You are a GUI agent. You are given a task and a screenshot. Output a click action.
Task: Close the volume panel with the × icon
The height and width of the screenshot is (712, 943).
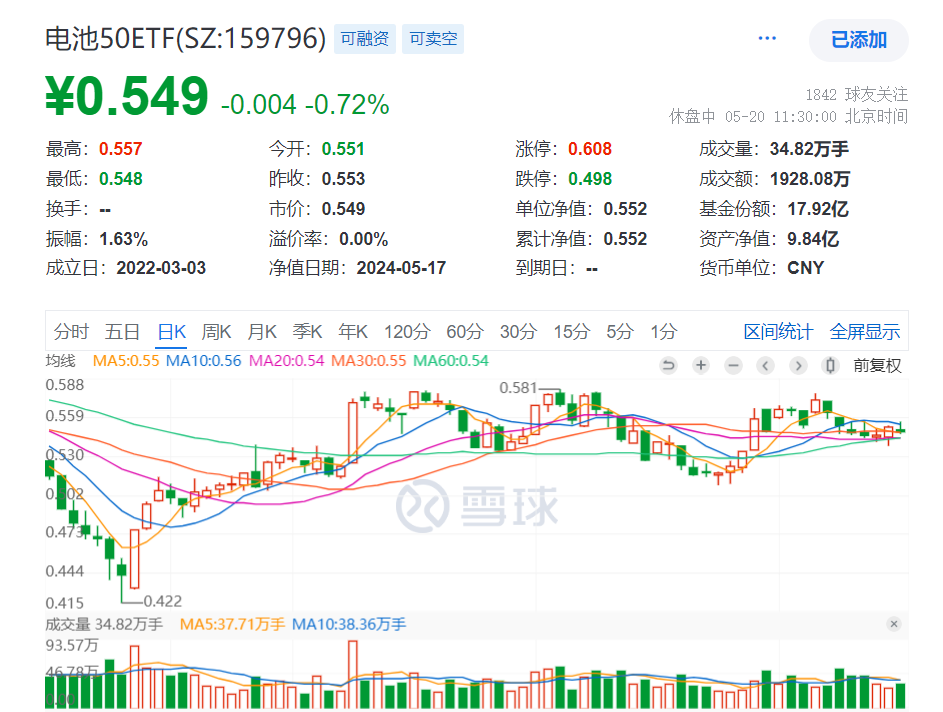tap(894, 623)
